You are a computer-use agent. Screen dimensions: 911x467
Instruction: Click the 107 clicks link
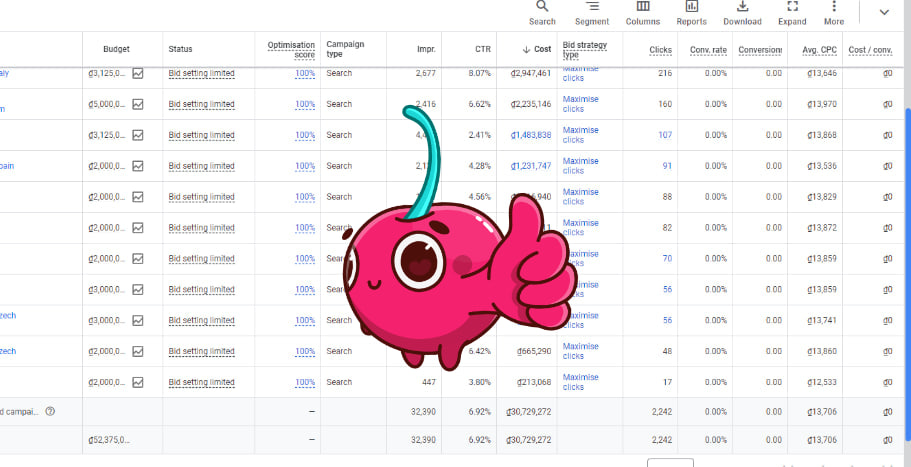coord(665,135)
